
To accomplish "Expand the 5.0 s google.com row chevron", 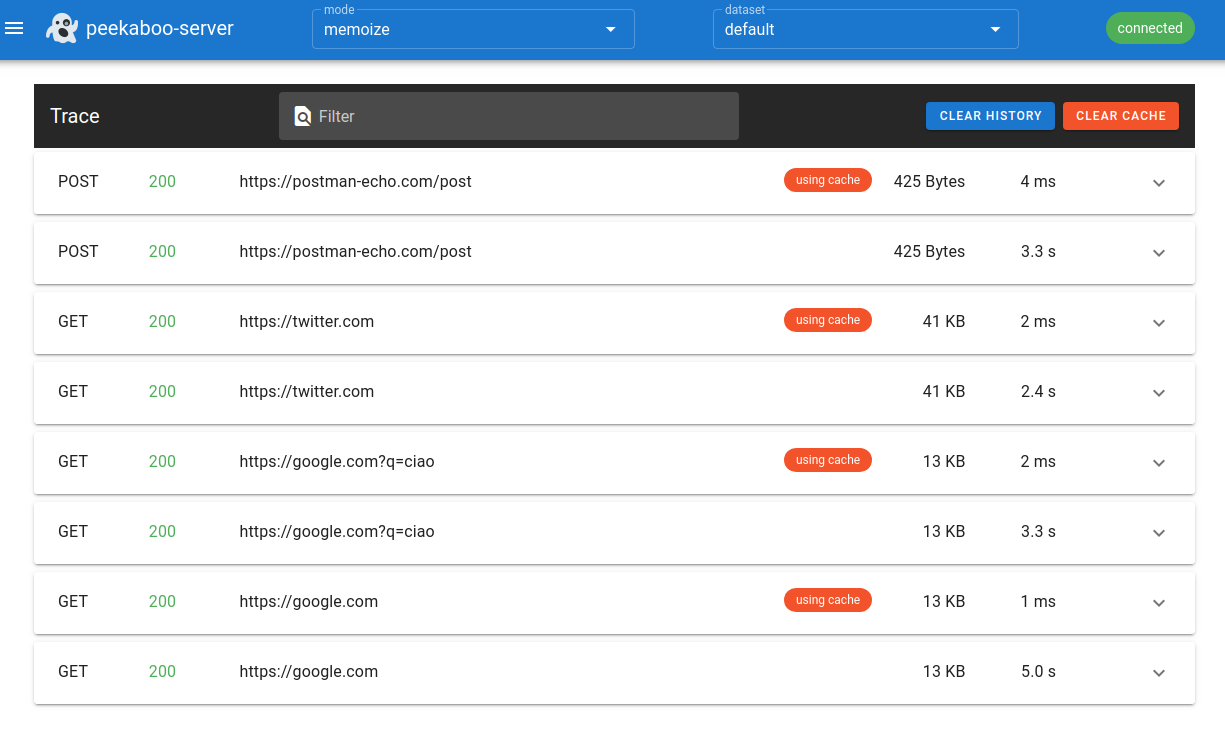I will coord(1159,672).
